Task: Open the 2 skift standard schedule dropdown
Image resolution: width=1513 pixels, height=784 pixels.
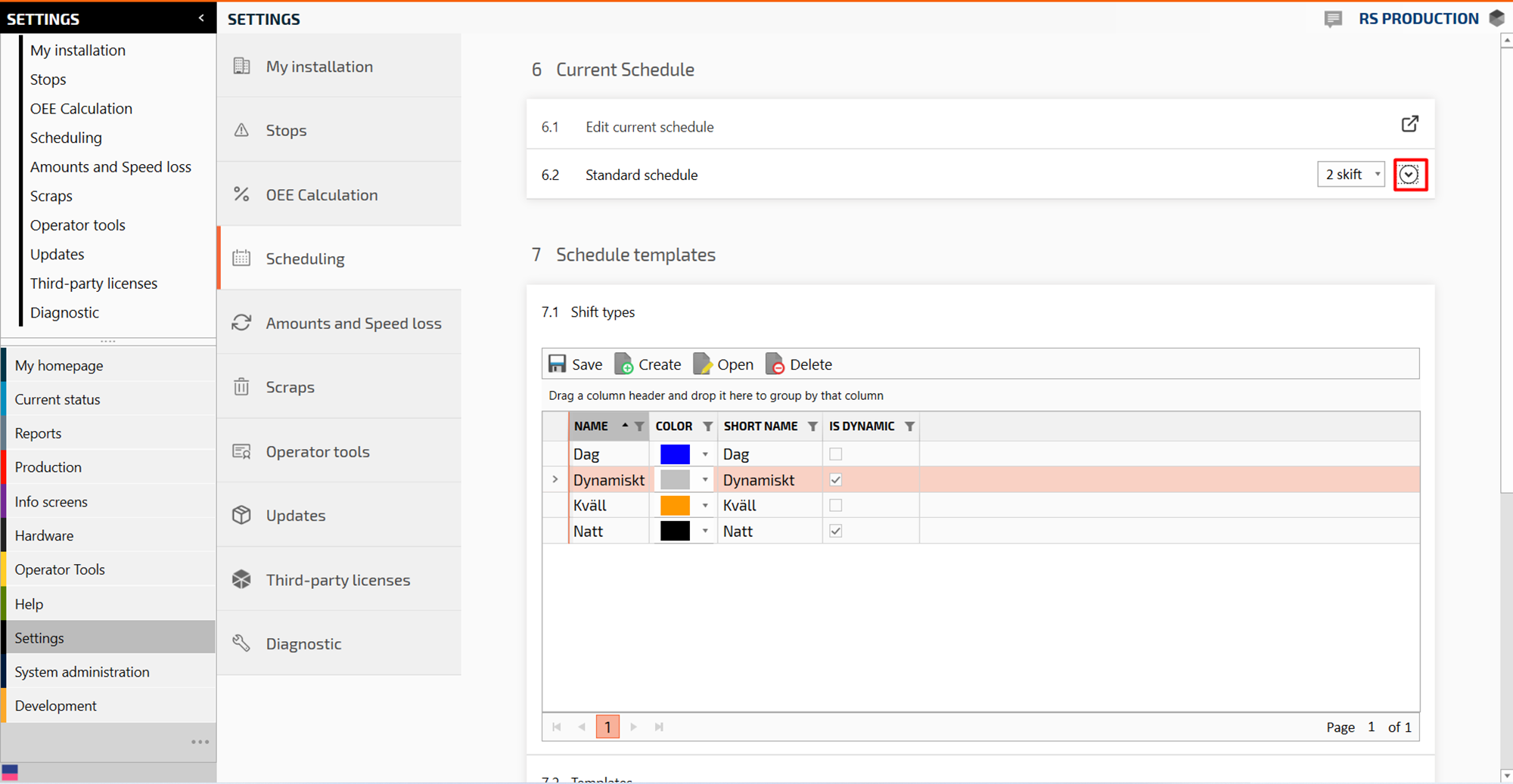Action: [x=1351, y=175]
